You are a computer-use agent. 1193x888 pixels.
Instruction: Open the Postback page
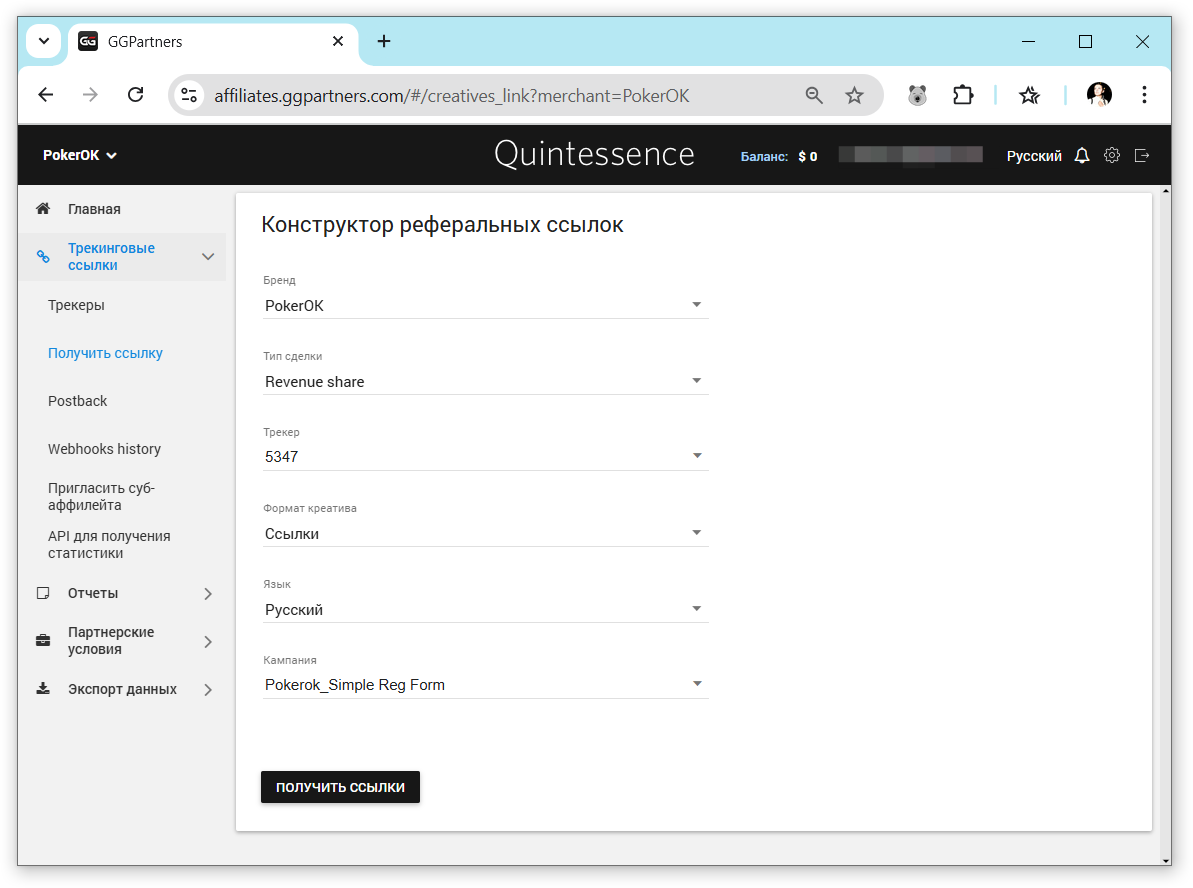[x=78, y=401]
